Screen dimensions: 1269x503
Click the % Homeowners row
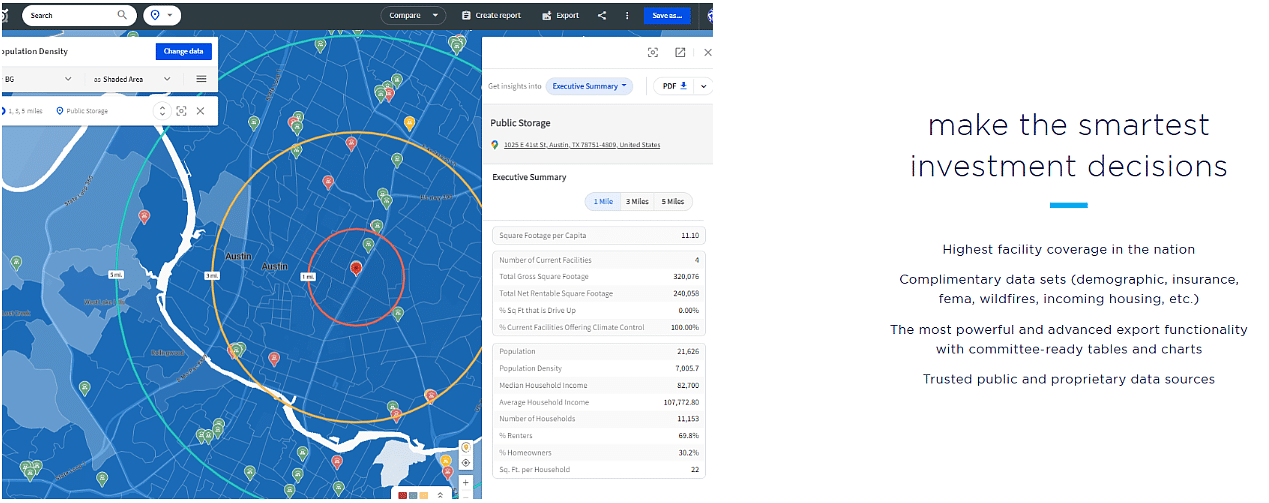(x=599, y=452)
